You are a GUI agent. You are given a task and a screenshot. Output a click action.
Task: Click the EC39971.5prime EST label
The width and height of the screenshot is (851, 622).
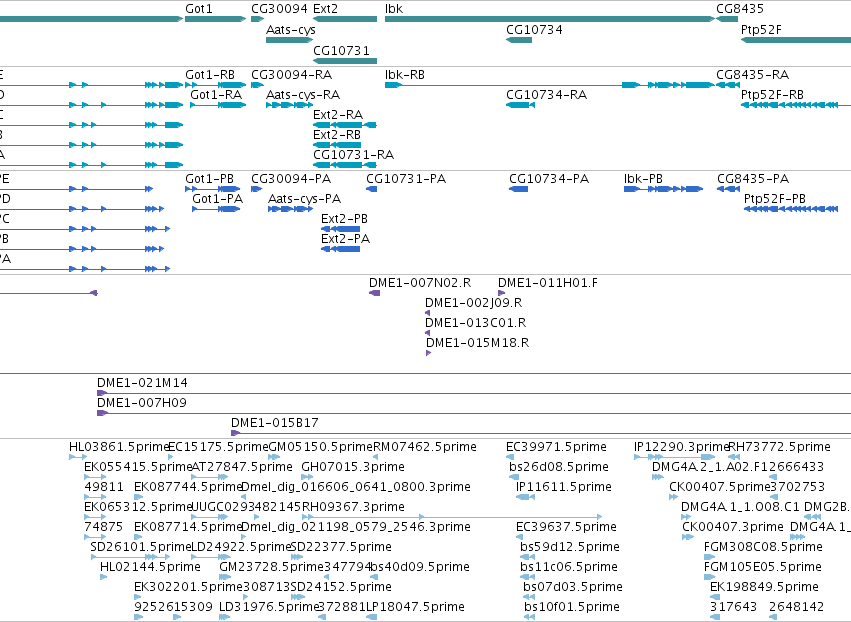[556, 447]
